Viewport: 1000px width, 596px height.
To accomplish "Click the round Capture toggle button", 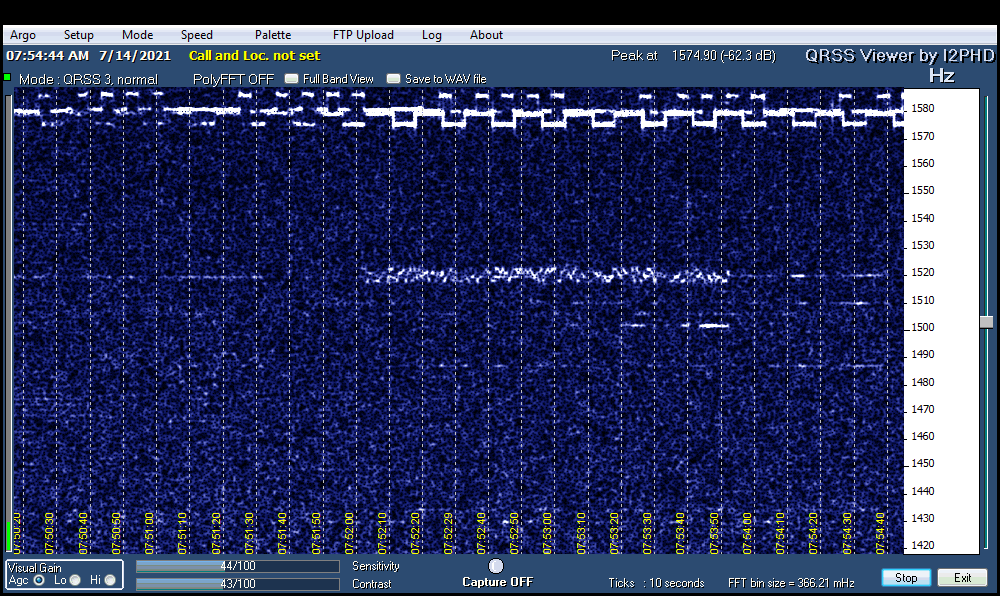I will (x=496, y=566).
